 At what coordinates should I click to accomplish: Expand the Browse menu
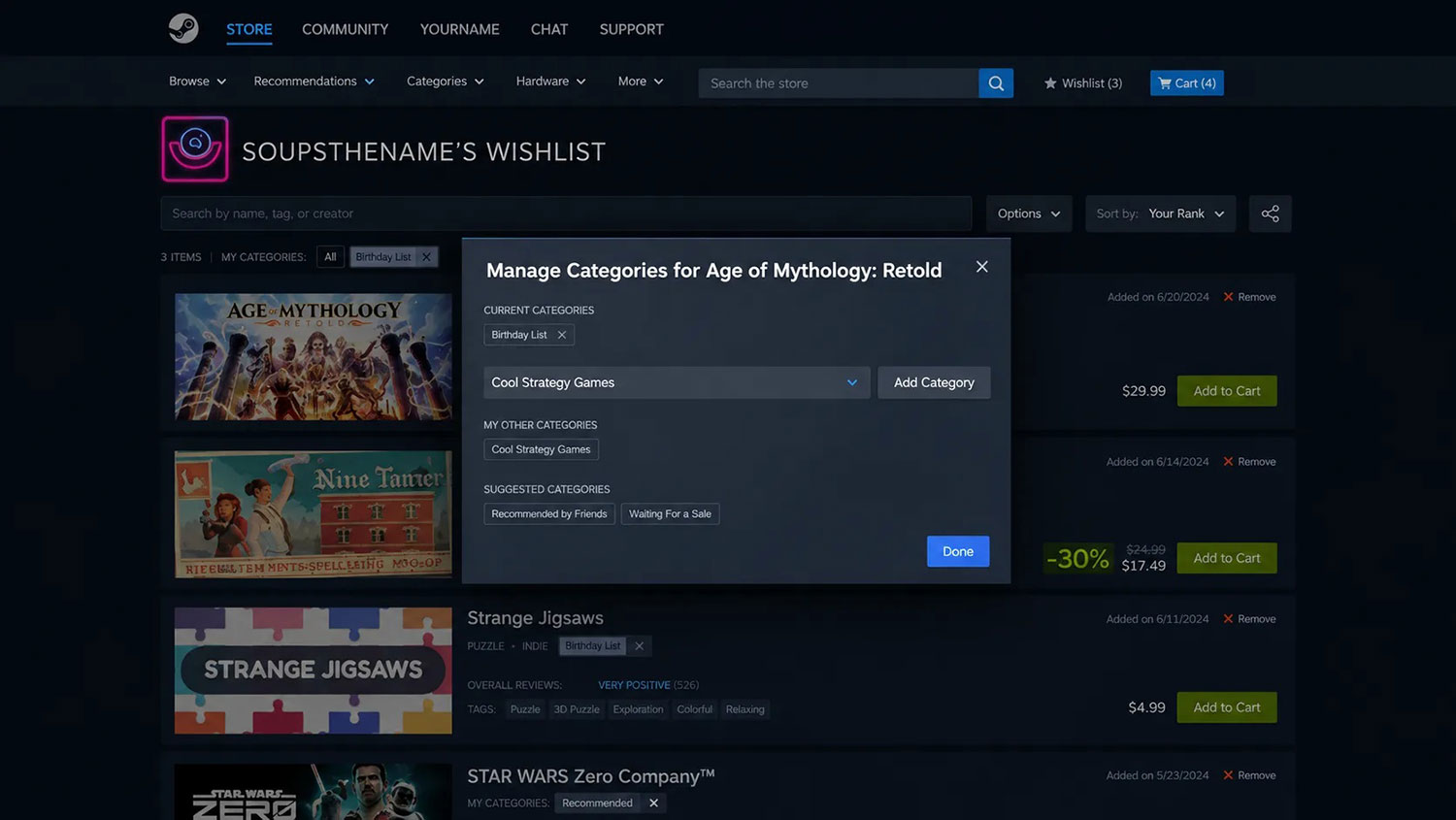(197, 82)
